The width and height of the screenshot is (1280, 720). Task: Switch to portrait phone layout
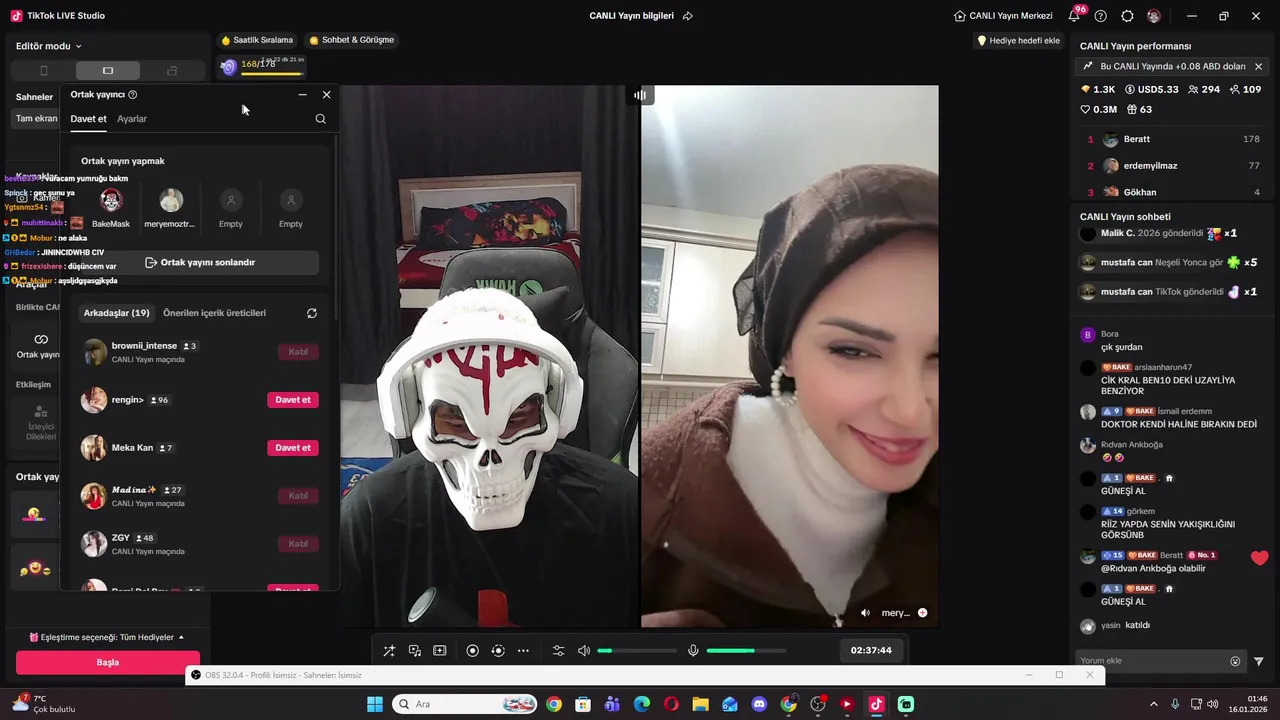[x=43, y=71]
